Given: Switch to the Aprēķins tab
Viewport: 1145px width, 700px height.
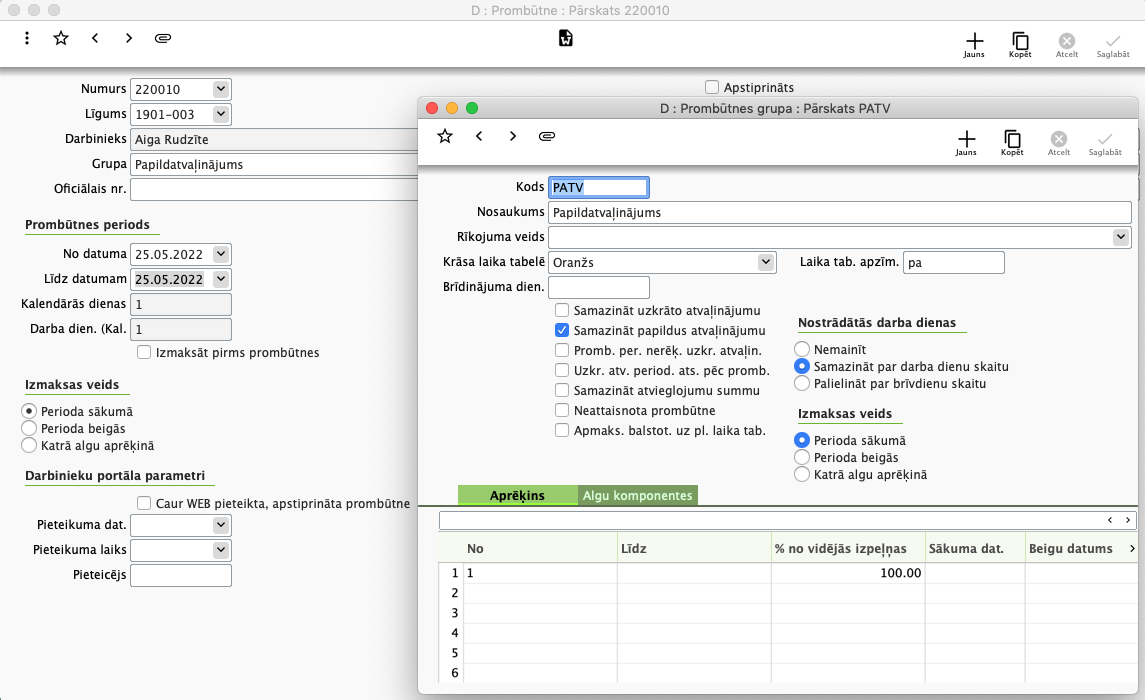Looking at the screenshot, I should (517, 495).
